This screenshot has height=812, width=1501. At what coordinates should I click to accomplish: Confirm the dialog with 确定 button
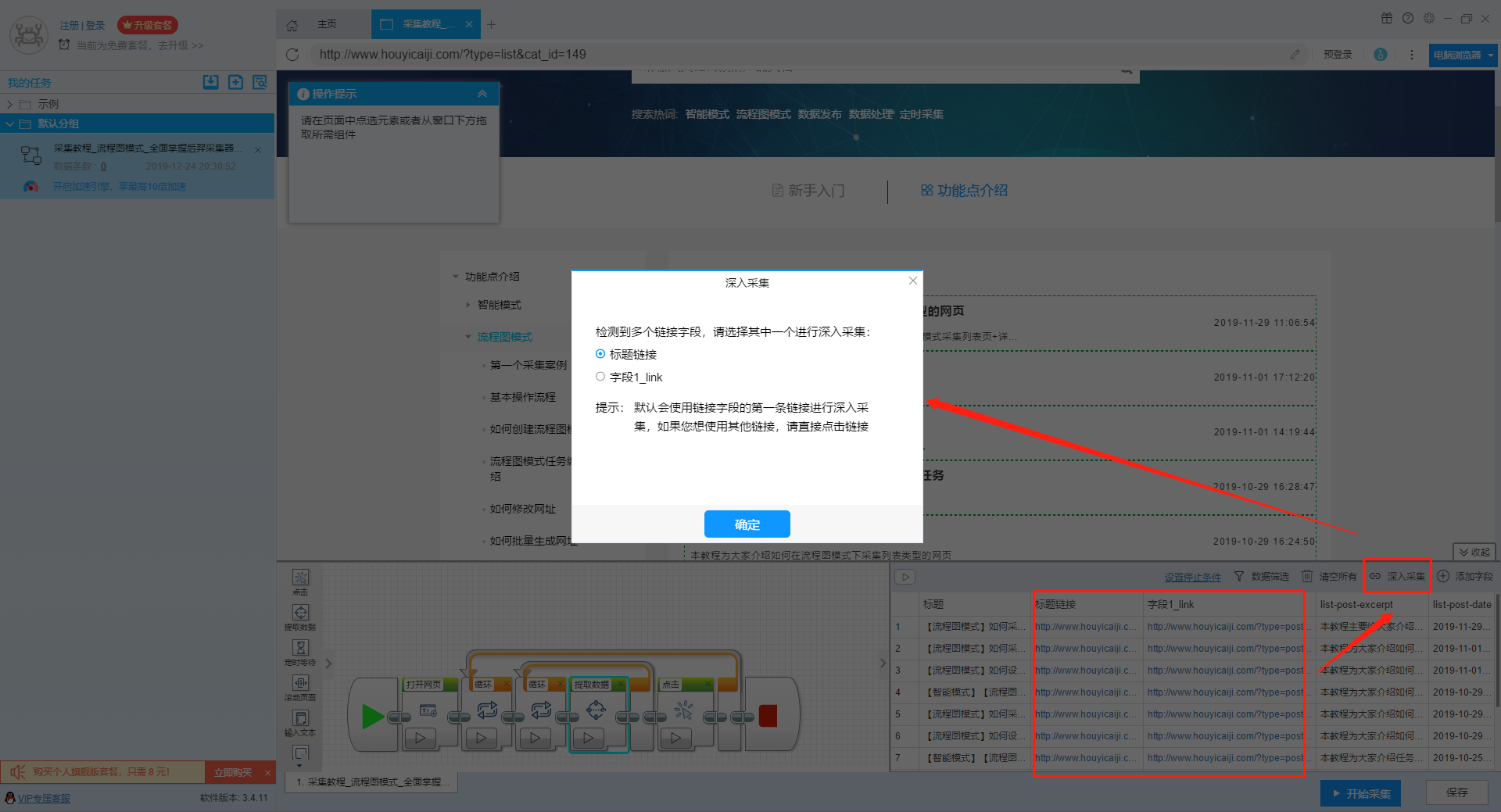[x=747, y=524]
